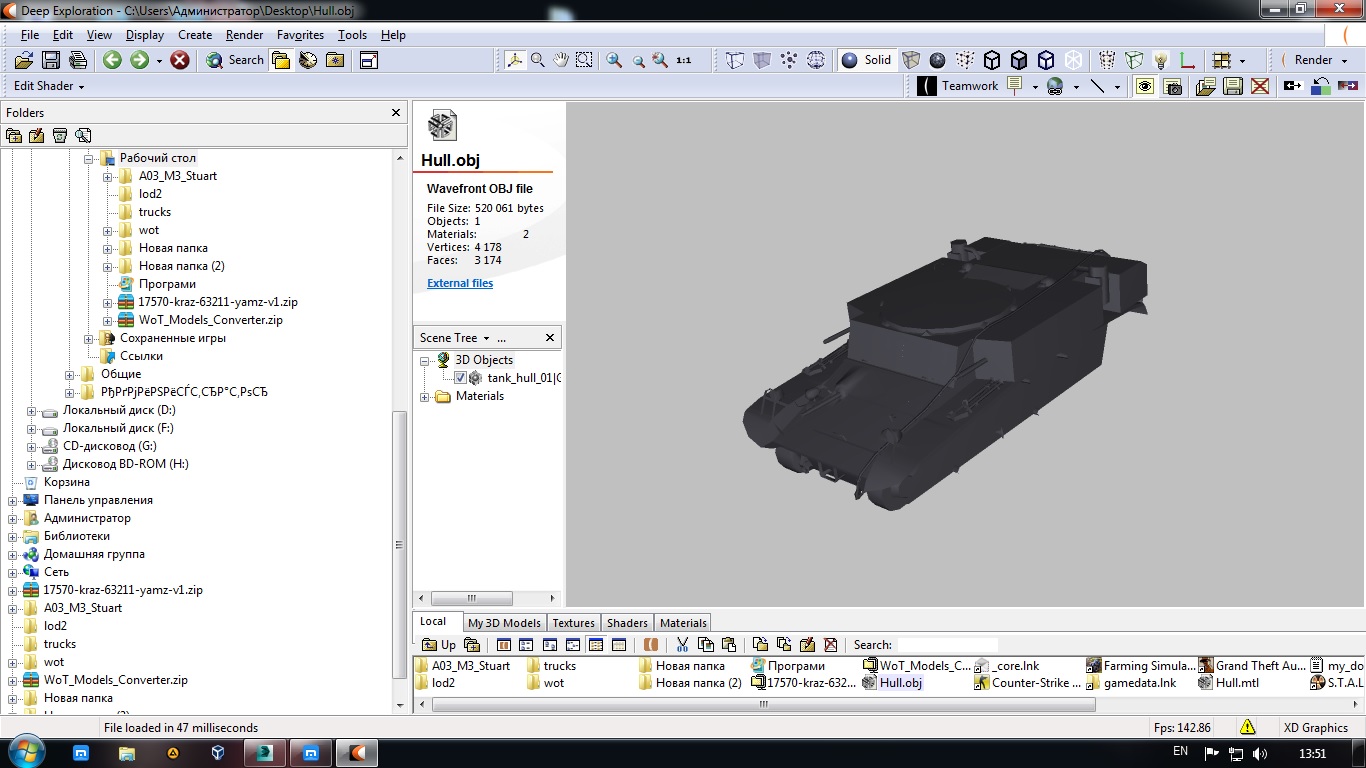Click the camera snapshot icon
The width and height of the screenshot is (1366, 768).
coord(1173,86)
